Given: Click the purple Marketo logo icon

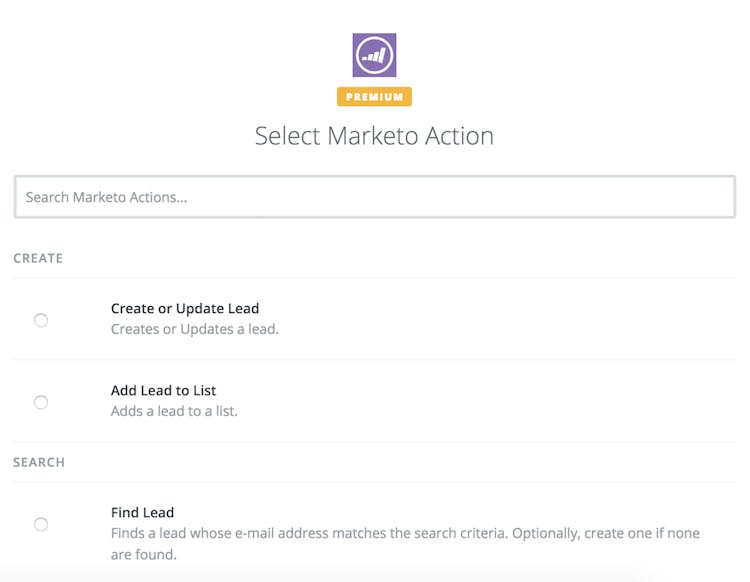Looking at the screenshot, I should 374,55.
